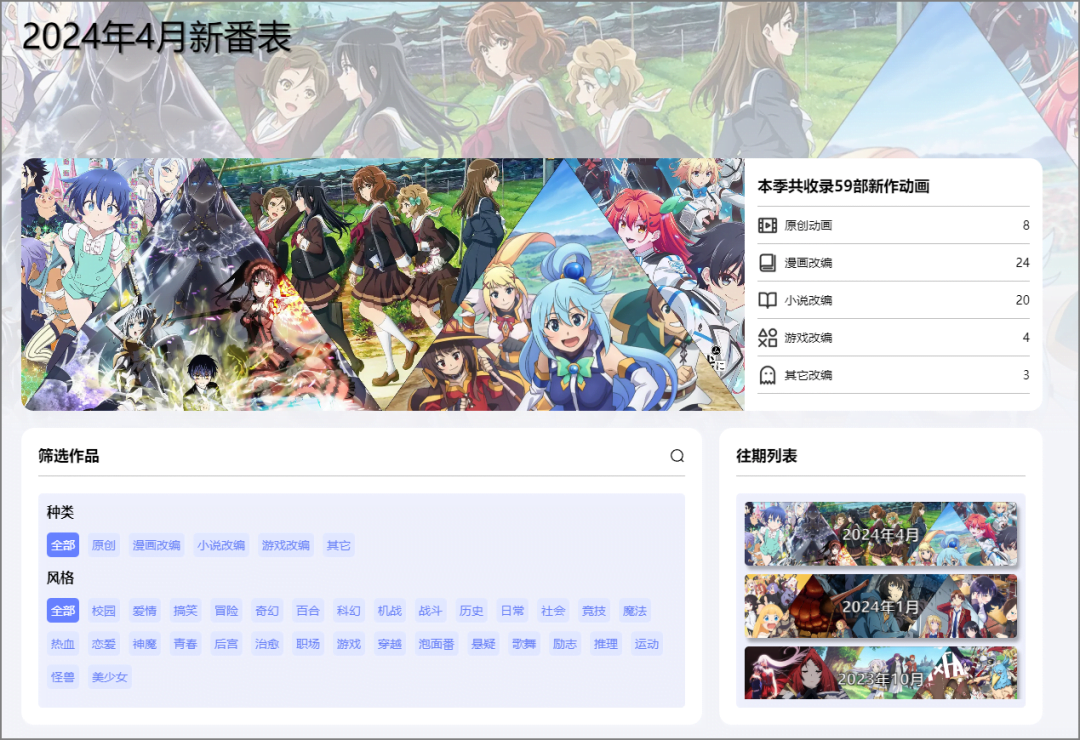The height and width of the screenshot is (740, 1080).
Task: Click the ghost icon next to 其它改编
Action: pyautogui.click(x=766, y=375)
